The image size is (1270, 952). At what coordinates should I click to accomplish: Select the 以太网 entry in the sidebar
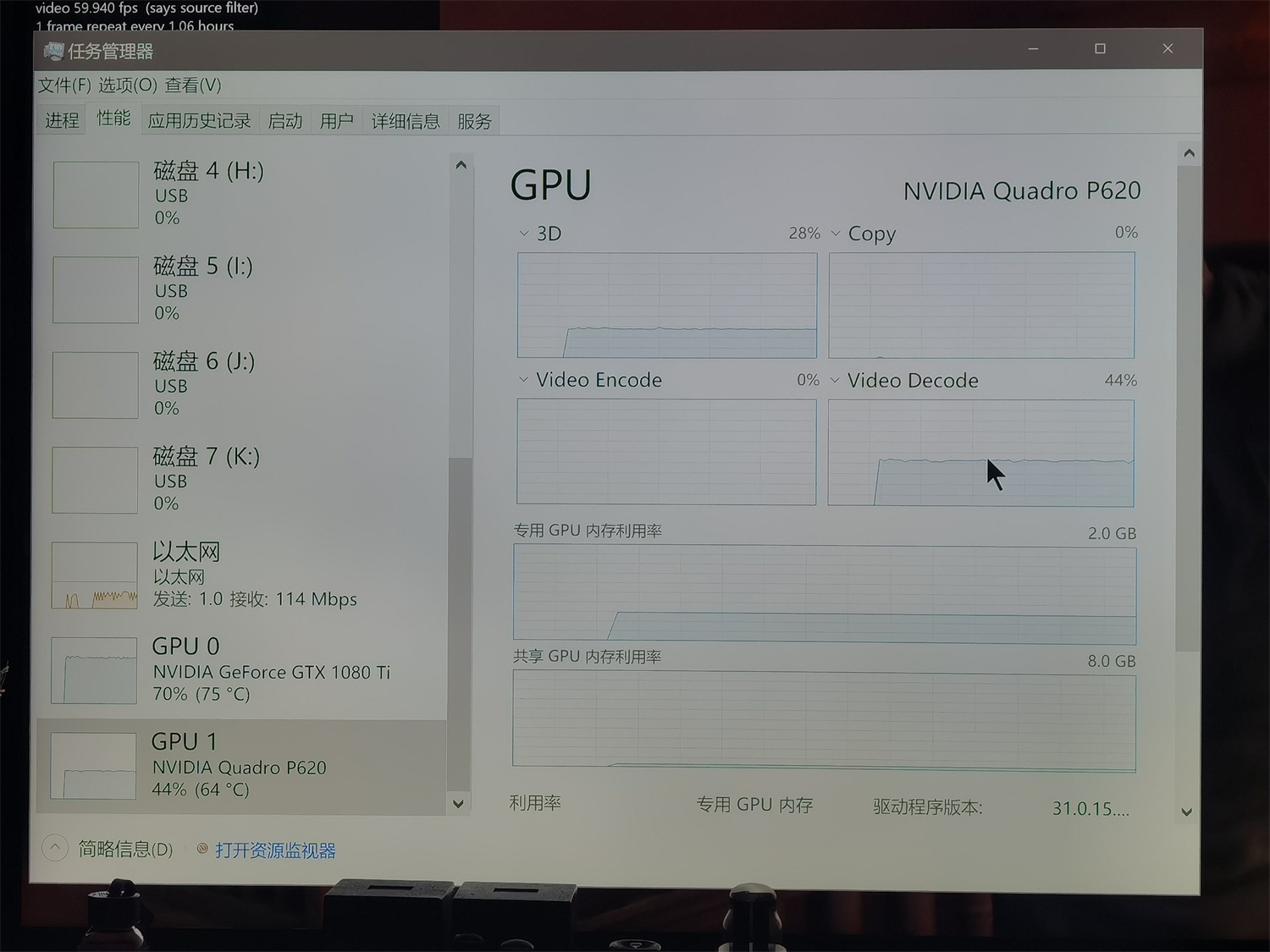[x=241, y=575]
